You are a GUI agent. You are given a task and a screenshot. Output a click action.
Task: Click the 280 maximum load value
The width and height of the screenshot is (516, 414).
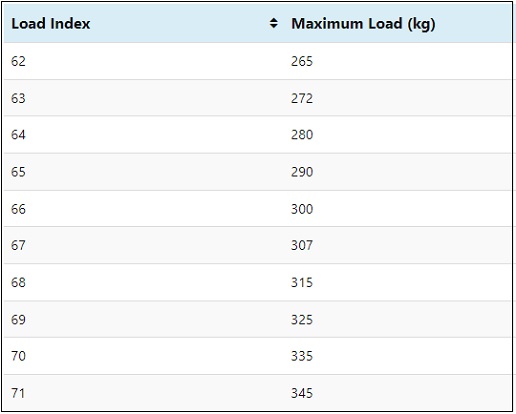coord(302,135)
